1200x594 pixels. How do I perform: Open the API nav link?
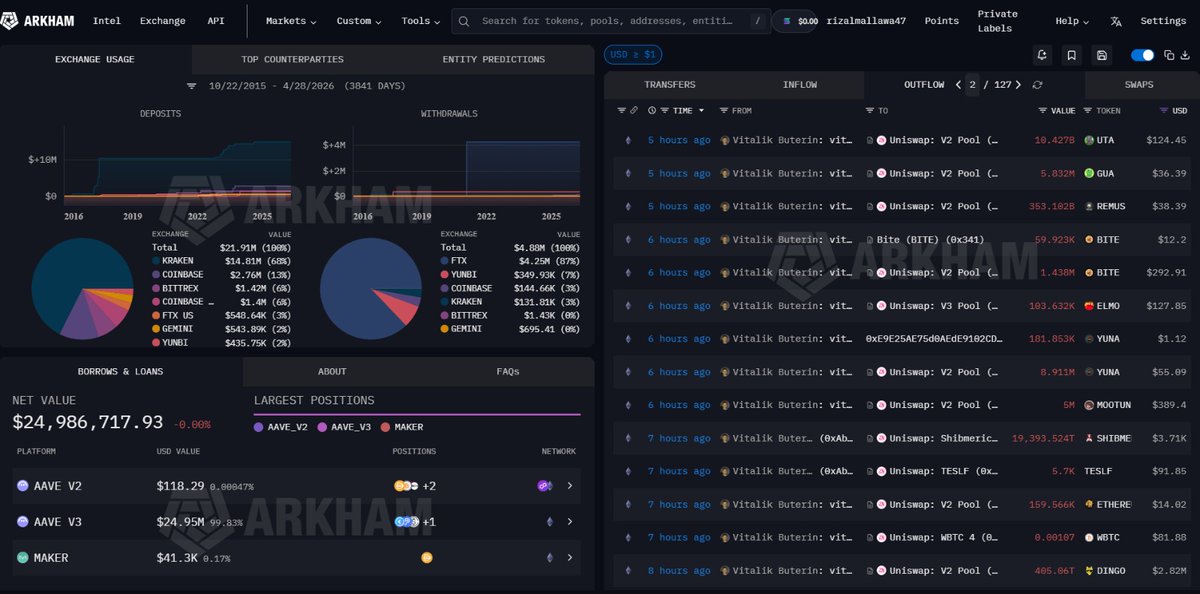point(216,21)
